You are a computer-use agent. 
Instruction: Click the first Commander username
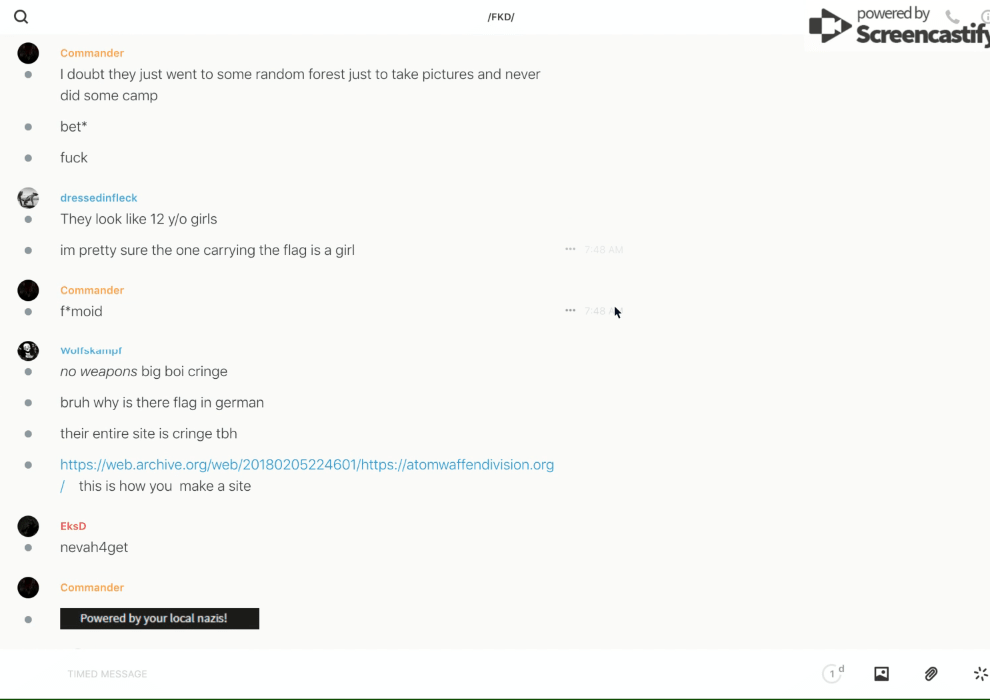pyautogui.click(x=92, y=53)
